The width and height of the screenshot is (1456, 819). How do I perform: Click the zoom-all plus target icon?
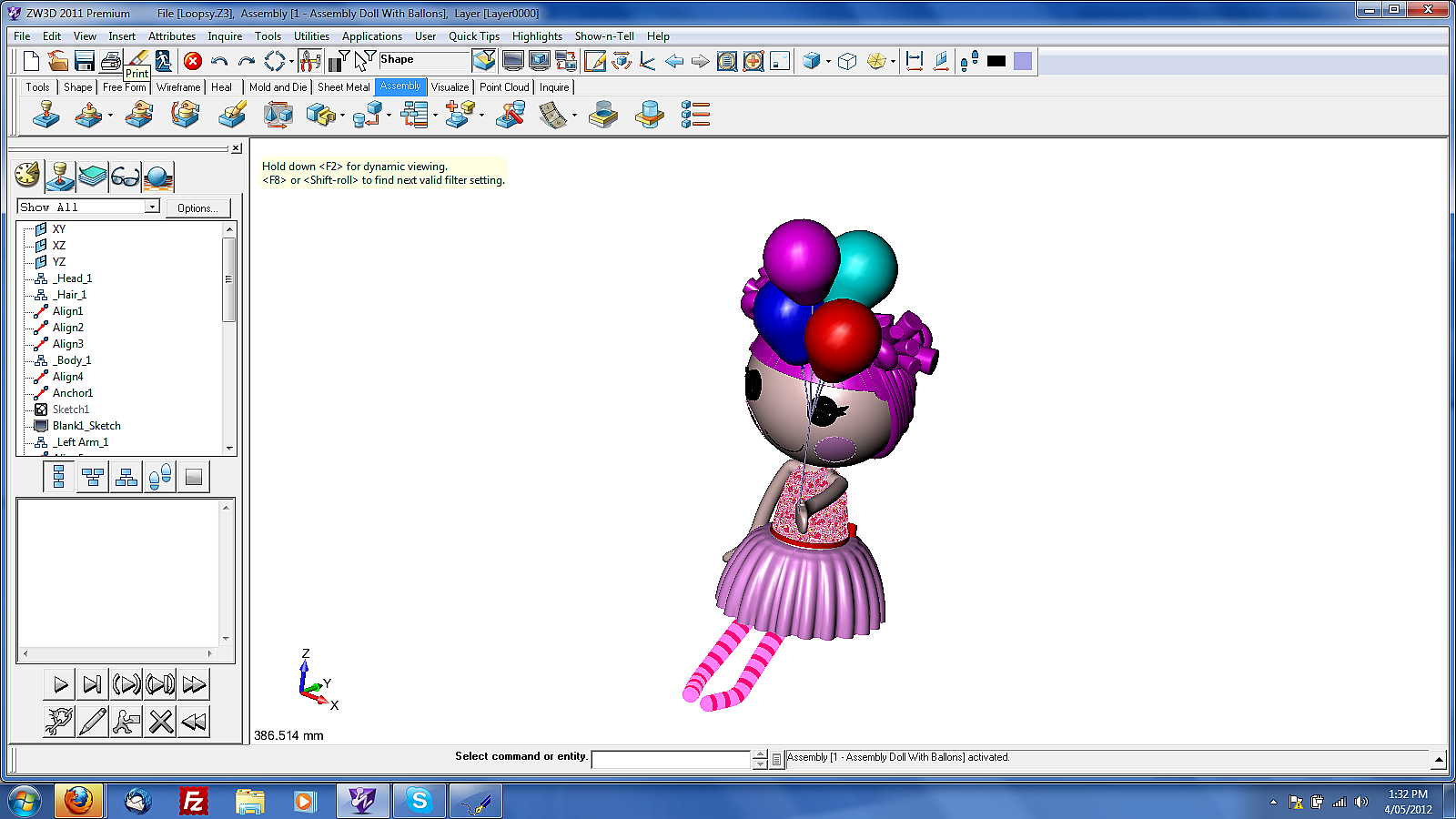tap(753, 61)
